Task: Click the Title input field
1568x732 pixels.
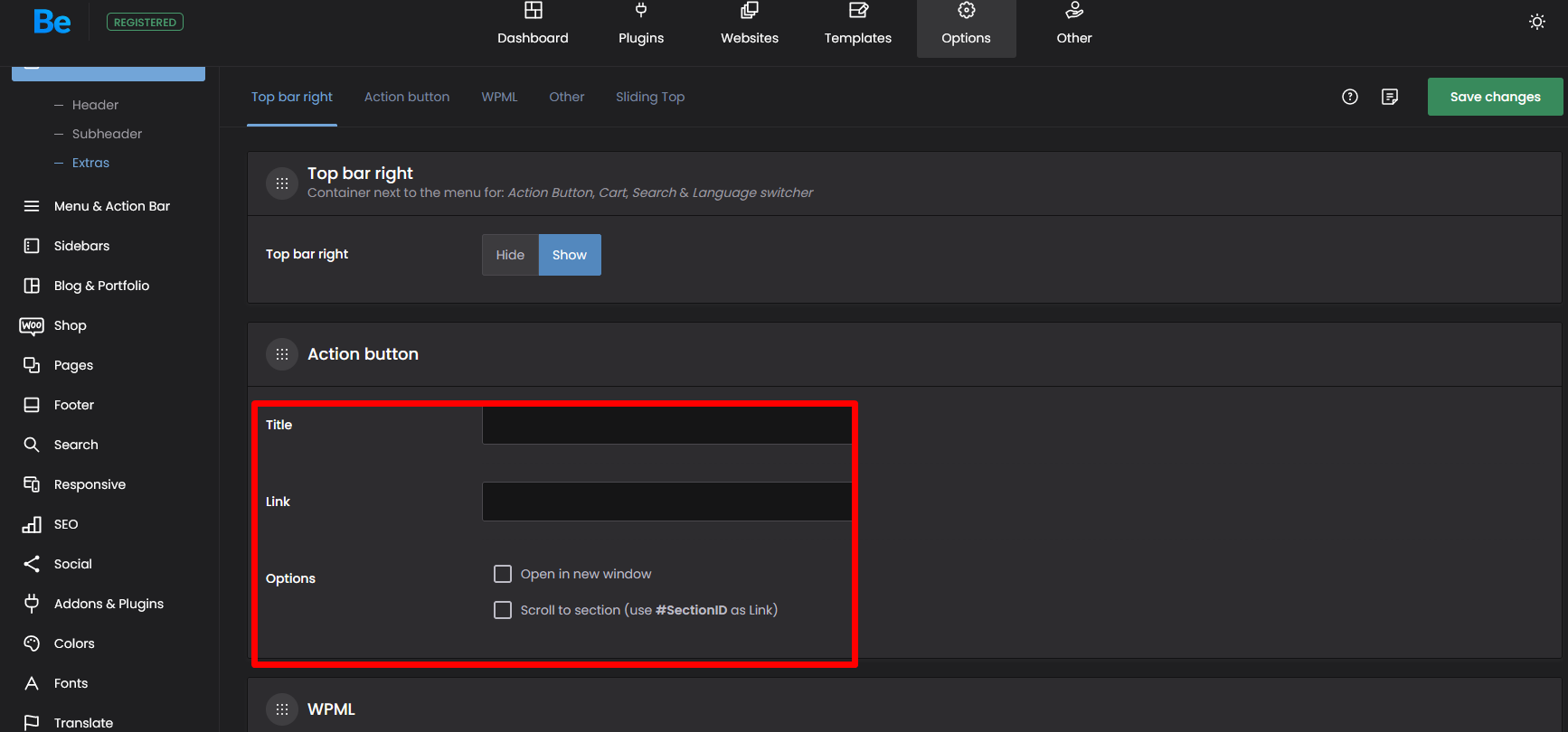Action: coord(666,425)
